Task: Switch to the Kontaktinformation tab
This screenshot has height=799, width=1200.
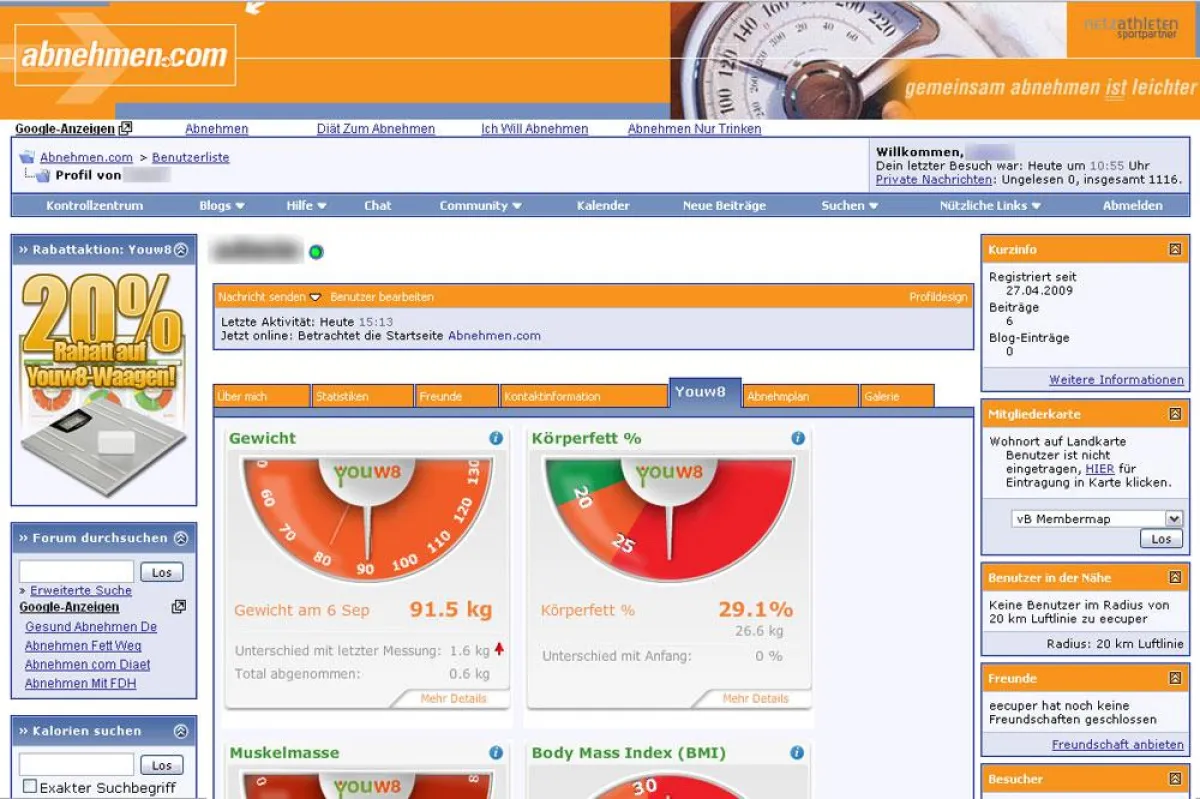Action: coord(584,396)
